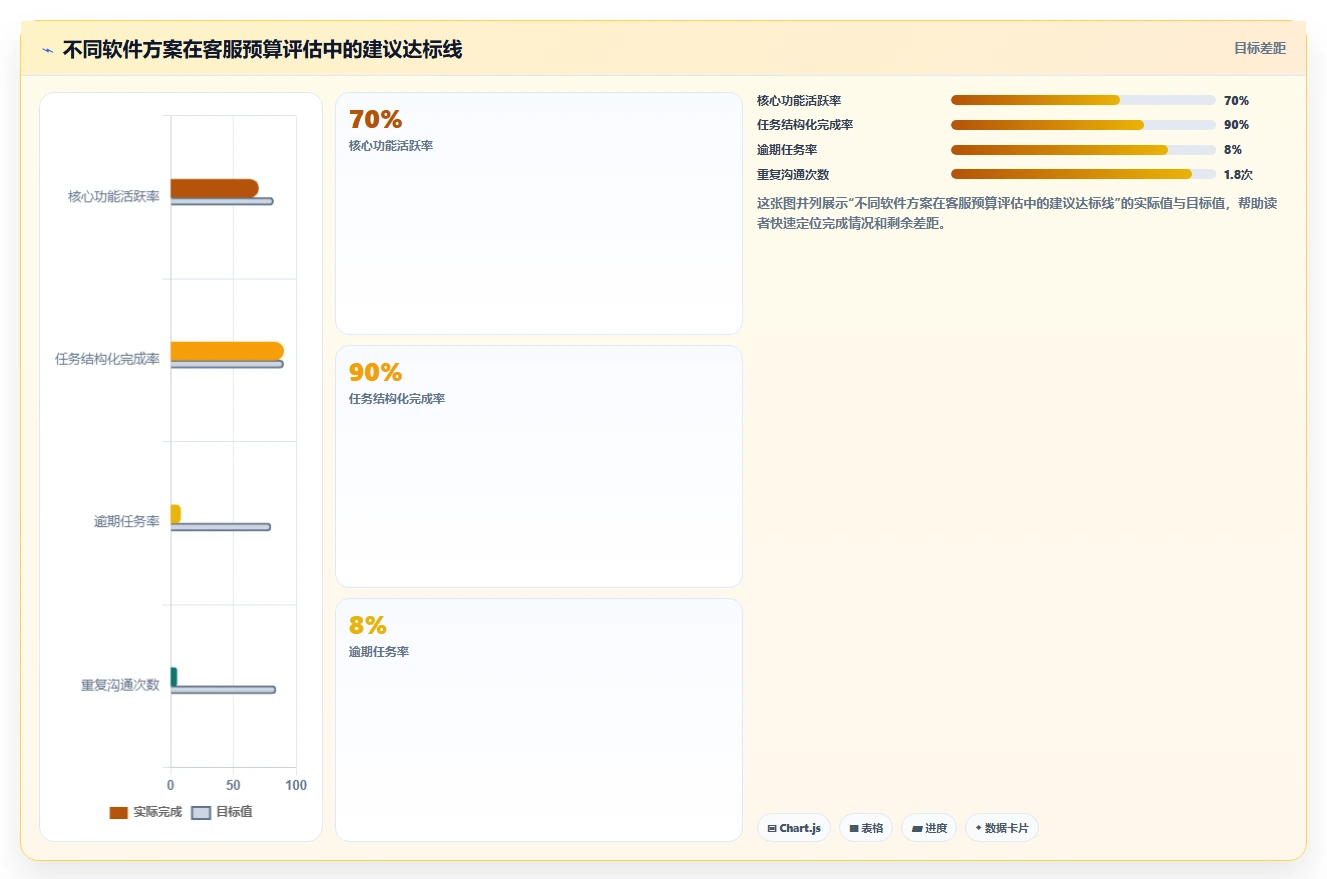Click the 进度 tag chip

tap(929, 828)
